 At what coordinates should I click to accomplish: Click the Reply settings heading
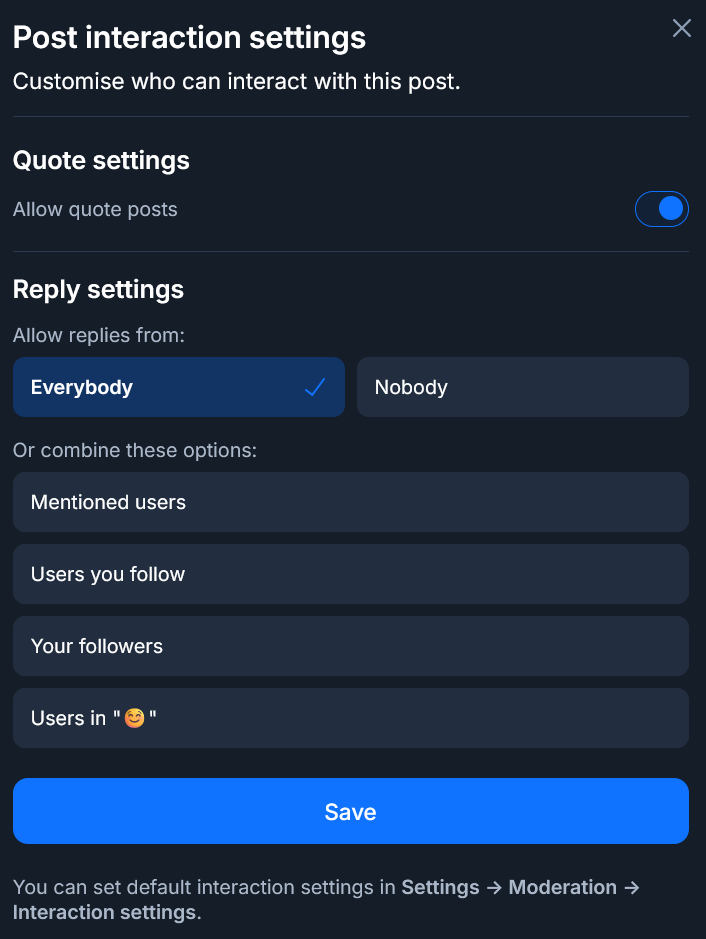pyautogui.click(x=98, y=289)
